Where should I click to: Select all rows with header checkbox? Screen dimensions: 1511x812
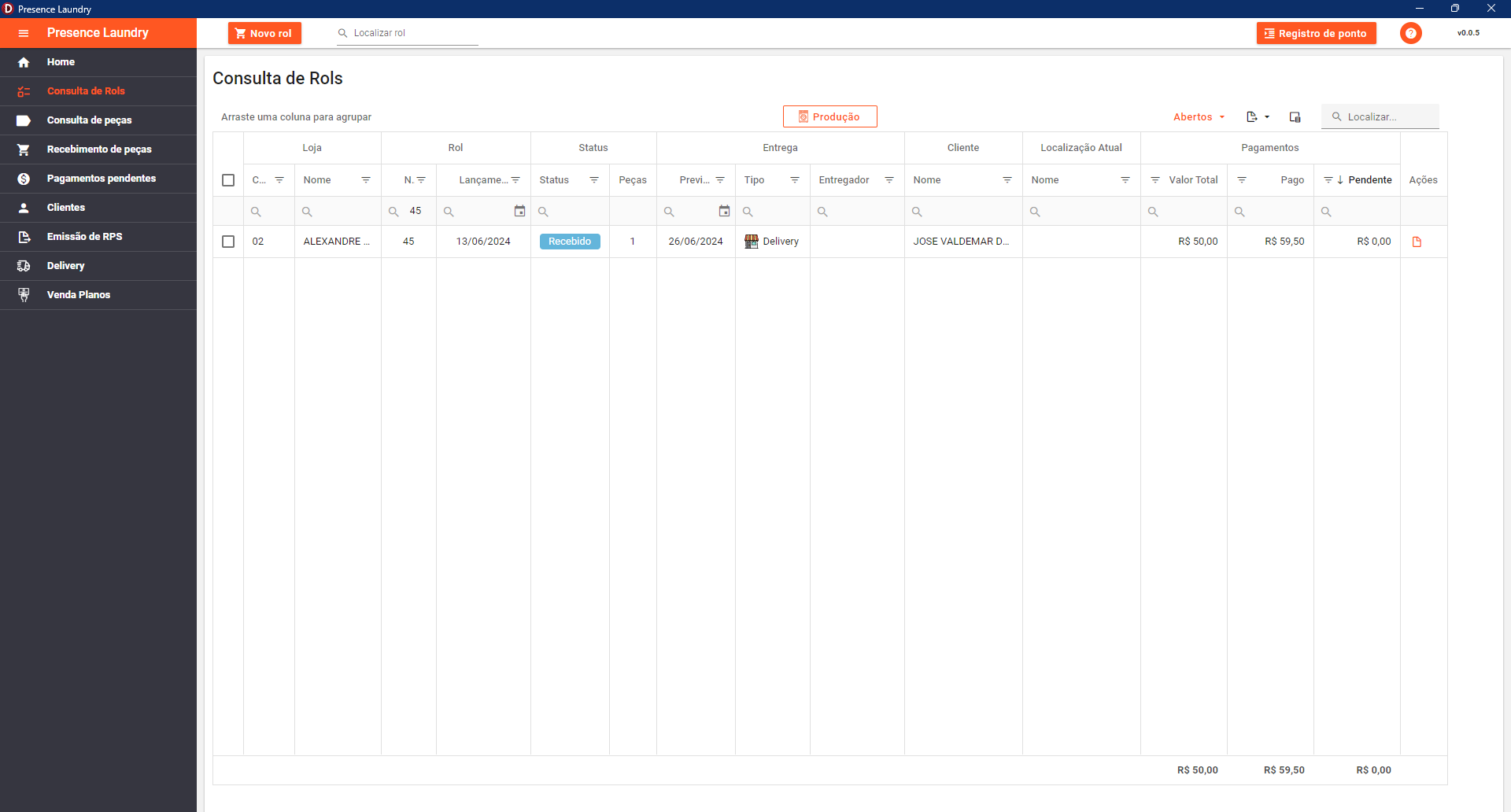[228, 180]
